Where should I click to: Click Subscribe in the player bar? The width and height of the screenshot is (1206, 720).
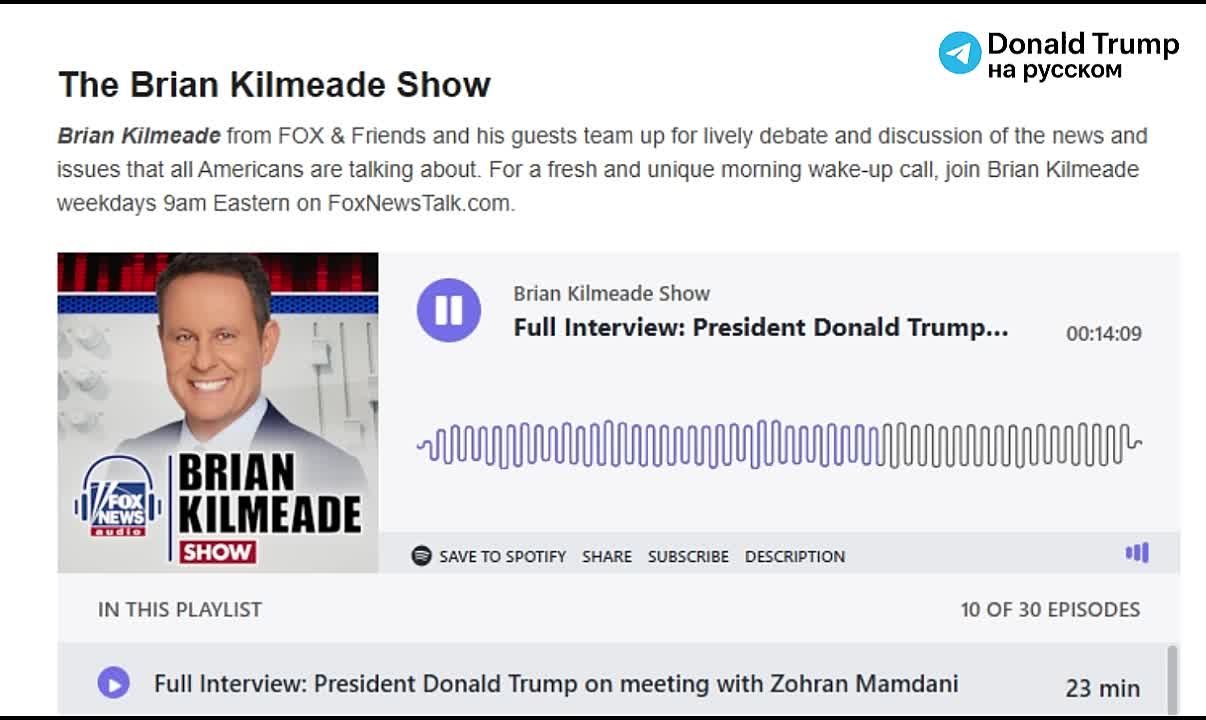click(x=688, y=556)
